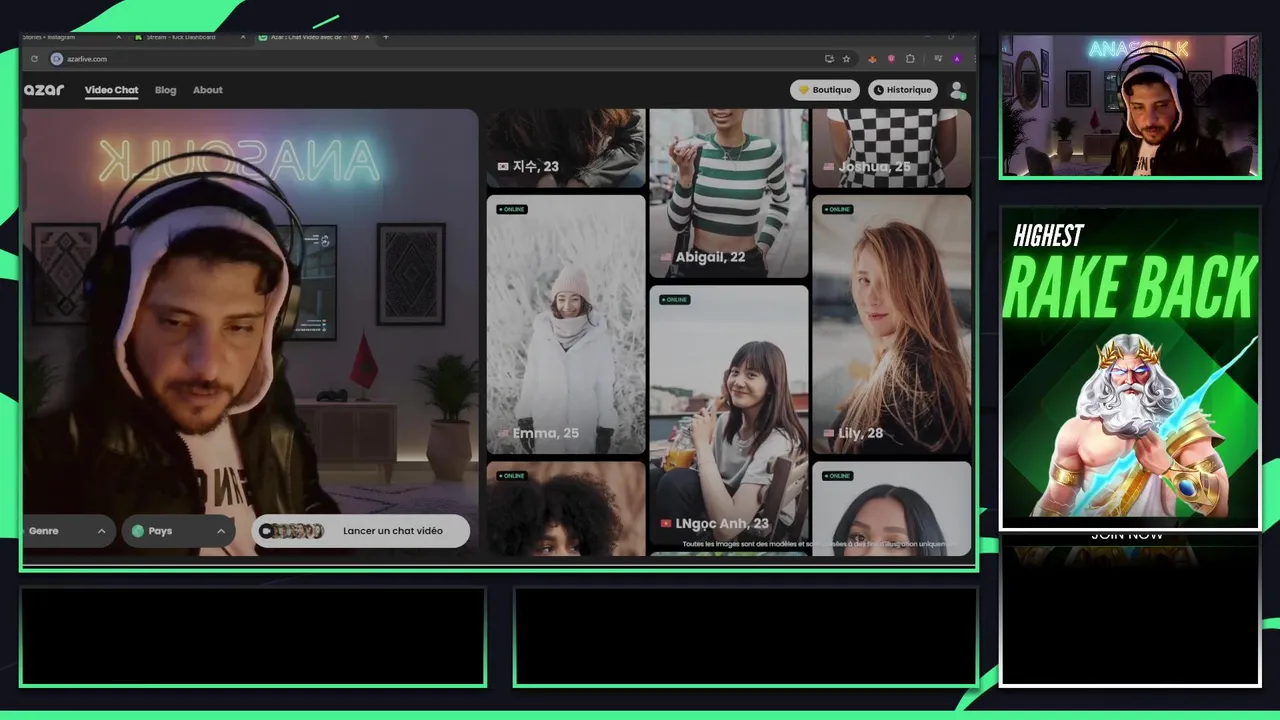Click the ONLINE badge on LNgọc Anh's card
The height and width of the screenshot is (720, 1280).
click(675, 300)
